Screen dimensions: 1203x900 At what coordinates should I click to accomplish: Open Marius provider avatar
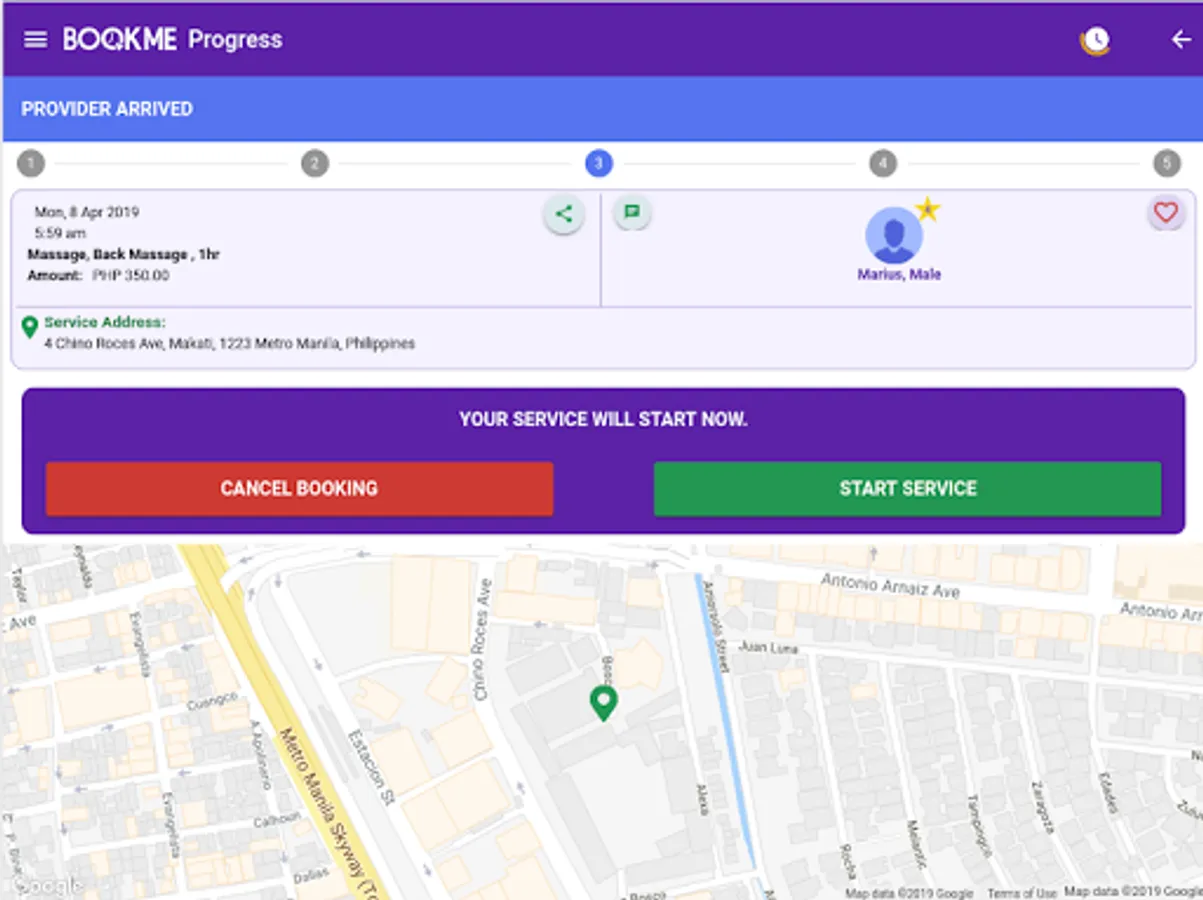point(893,235)
